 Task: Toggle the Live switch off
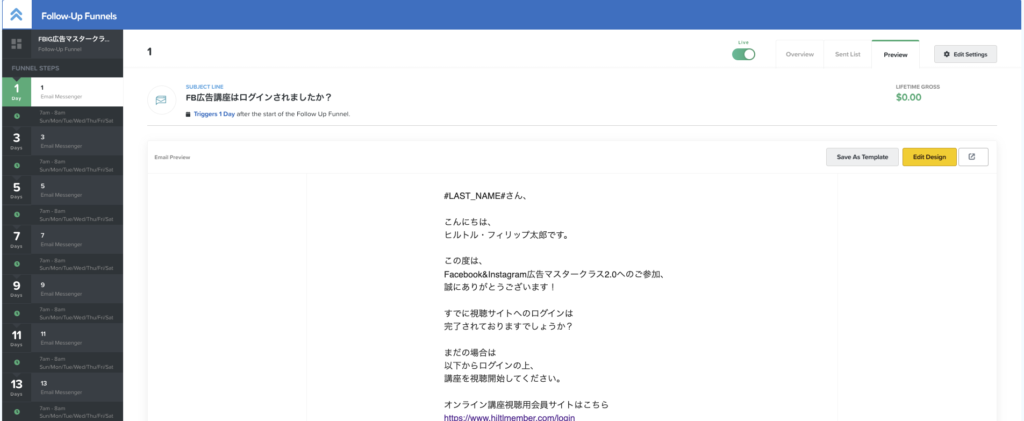(x=743, y=54)
